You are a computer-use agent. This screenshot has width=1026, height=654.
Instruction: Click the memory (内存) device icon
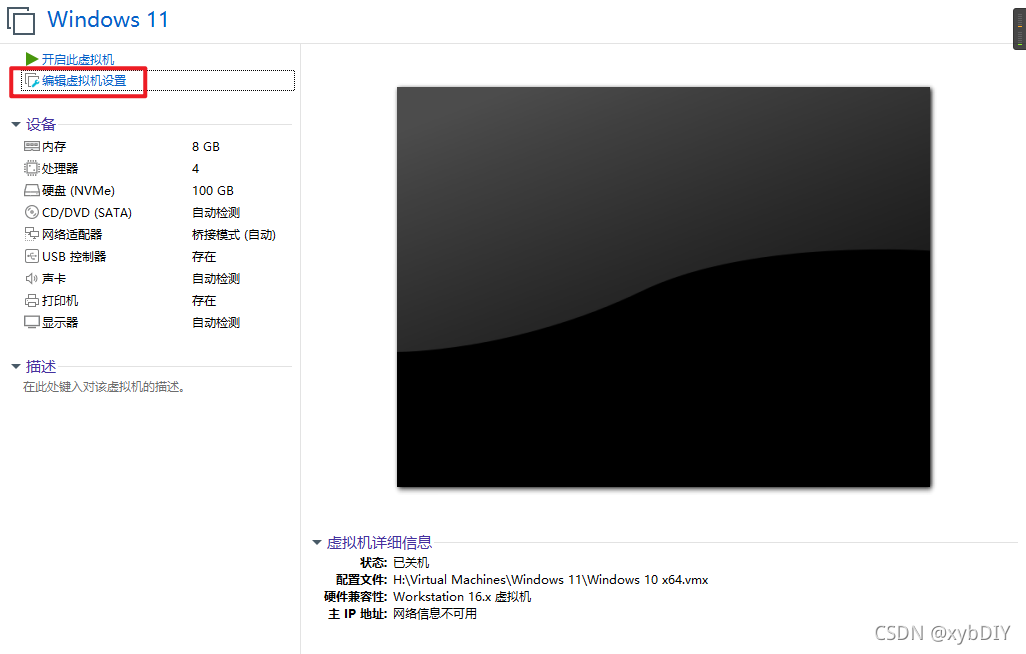click(31, 146)
